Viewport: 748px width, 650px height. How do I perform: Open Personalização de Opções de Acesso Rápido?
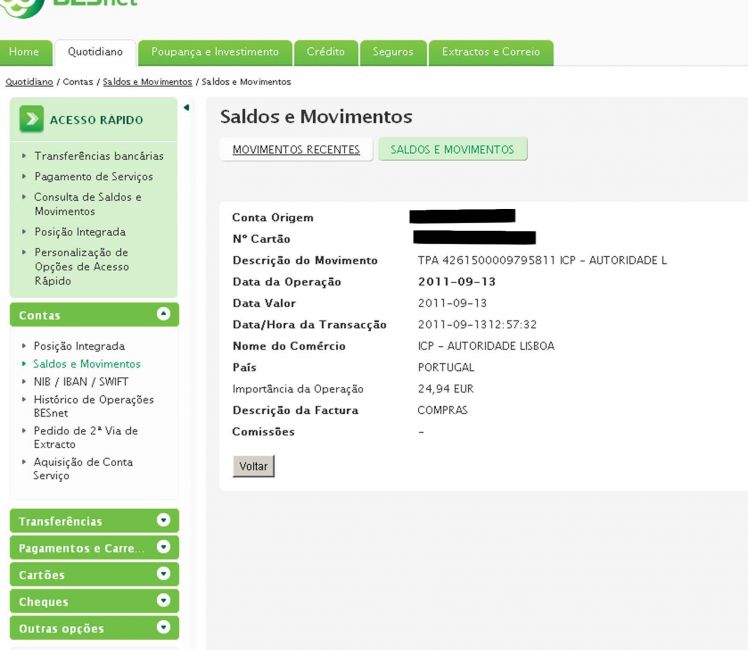[x=82, y=267]
